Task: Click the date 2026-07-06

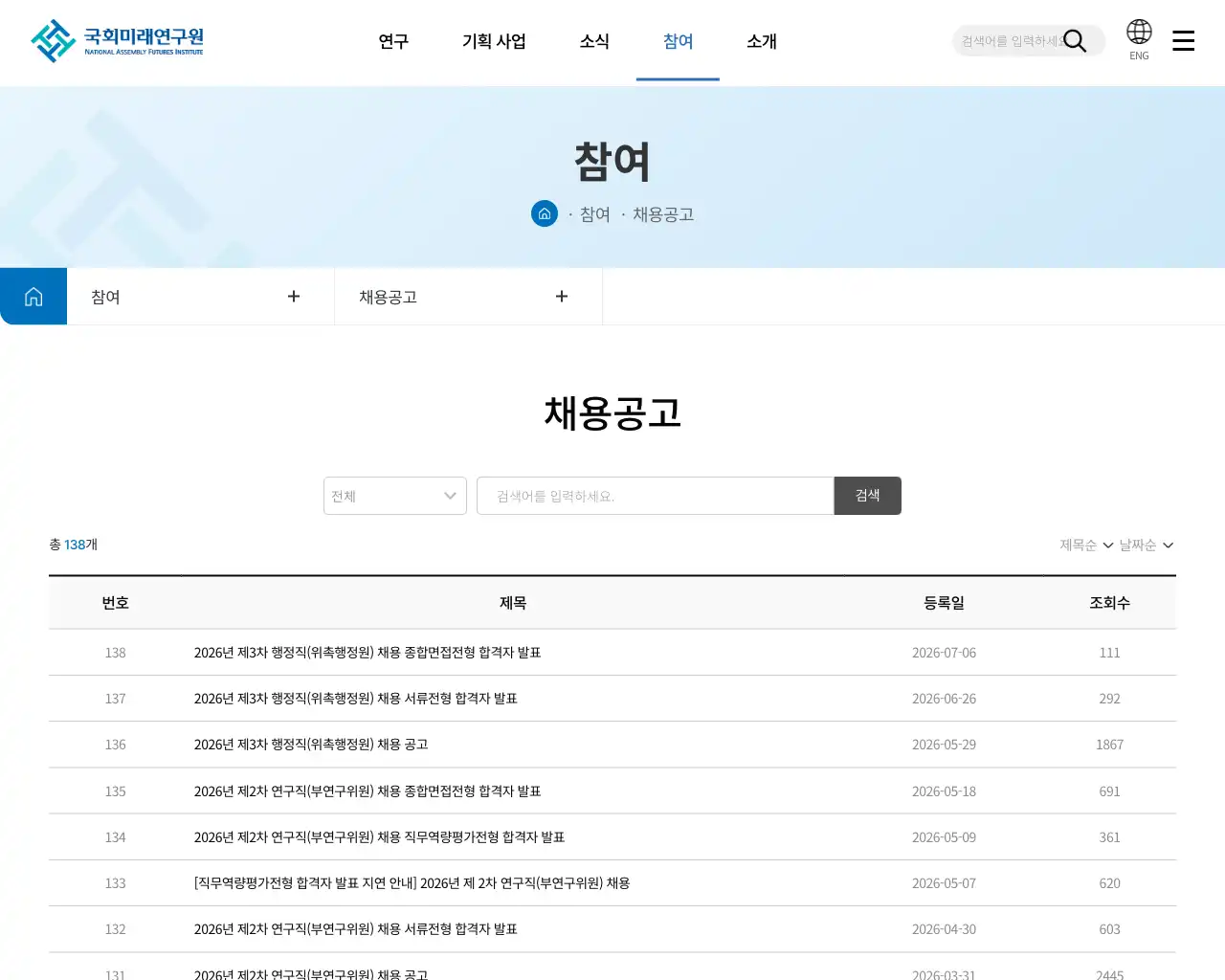Action: pyautogui.click(x=945, y=653)
